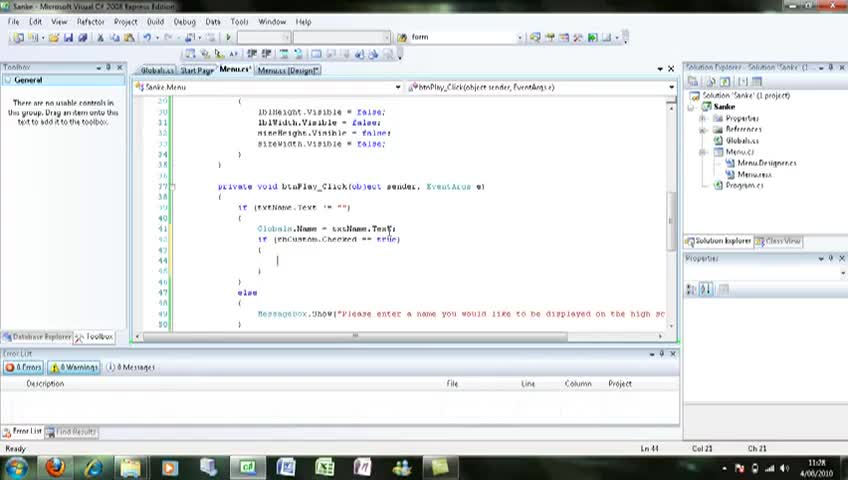The image size is (848, 480).
Task: Click Solution Explorer Show All Files icon
Action: (711, 82)
